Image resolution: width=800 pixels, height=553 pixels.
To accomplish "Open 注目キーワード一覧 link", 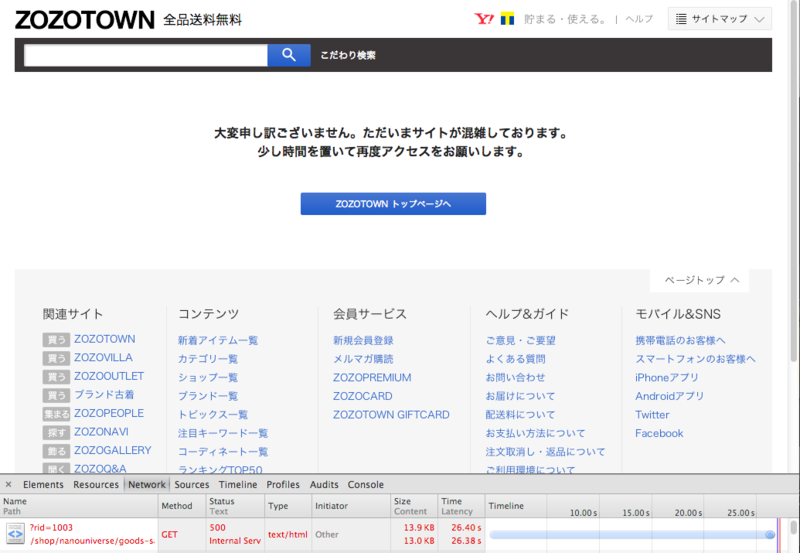I will [x=223, y=433].
